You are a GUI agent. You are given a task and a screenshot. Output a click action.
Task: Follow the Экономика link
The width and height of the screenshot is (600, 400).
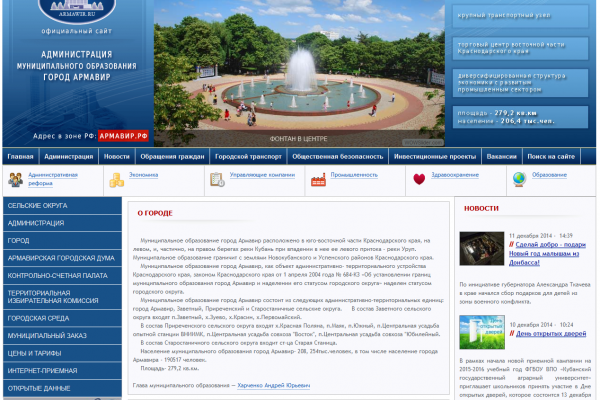tap(143, 175)
